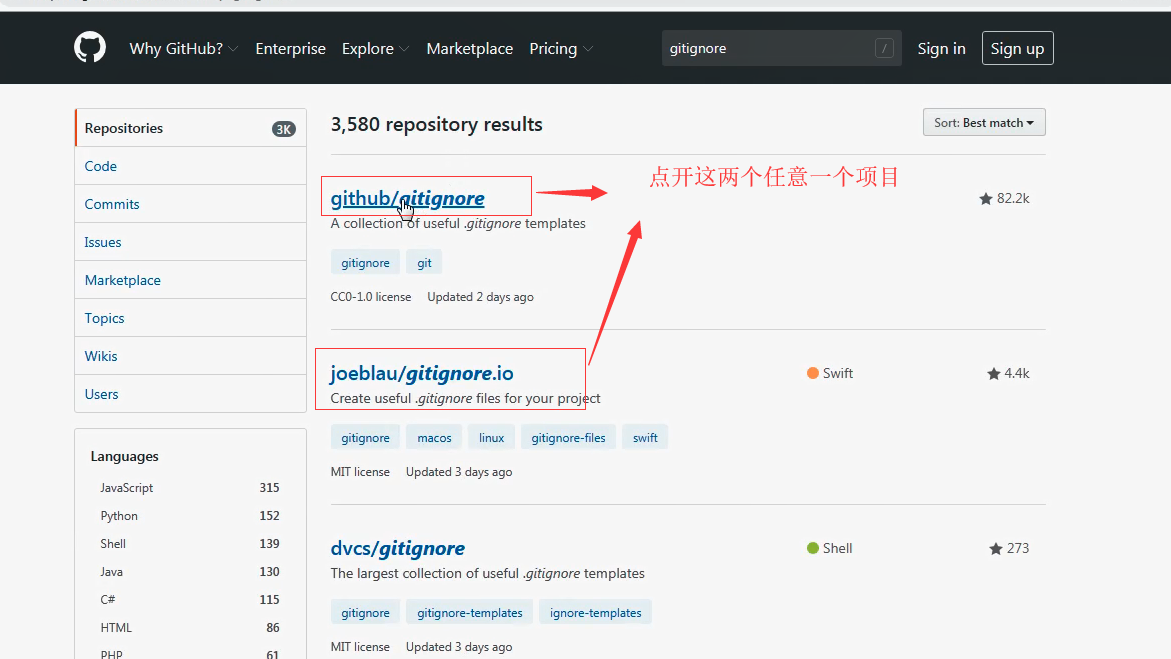This screenshot has height=659, width=1171.
Task: Click the macos topic tag
Action: tap(434, 438)
